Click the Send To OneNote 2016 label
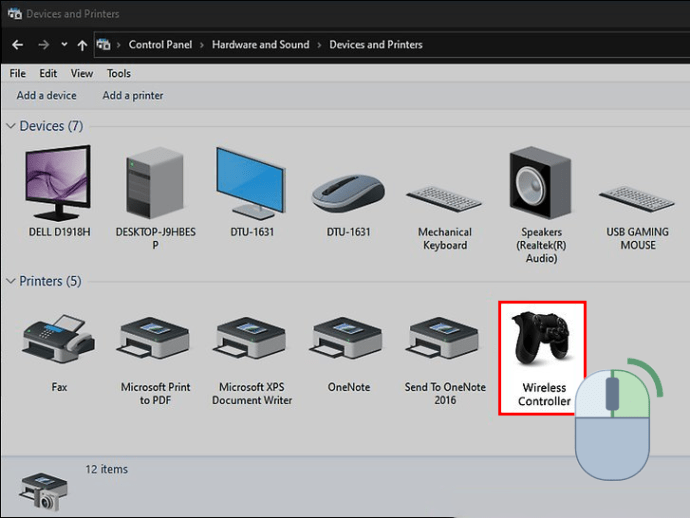 (x=445, y=393)
